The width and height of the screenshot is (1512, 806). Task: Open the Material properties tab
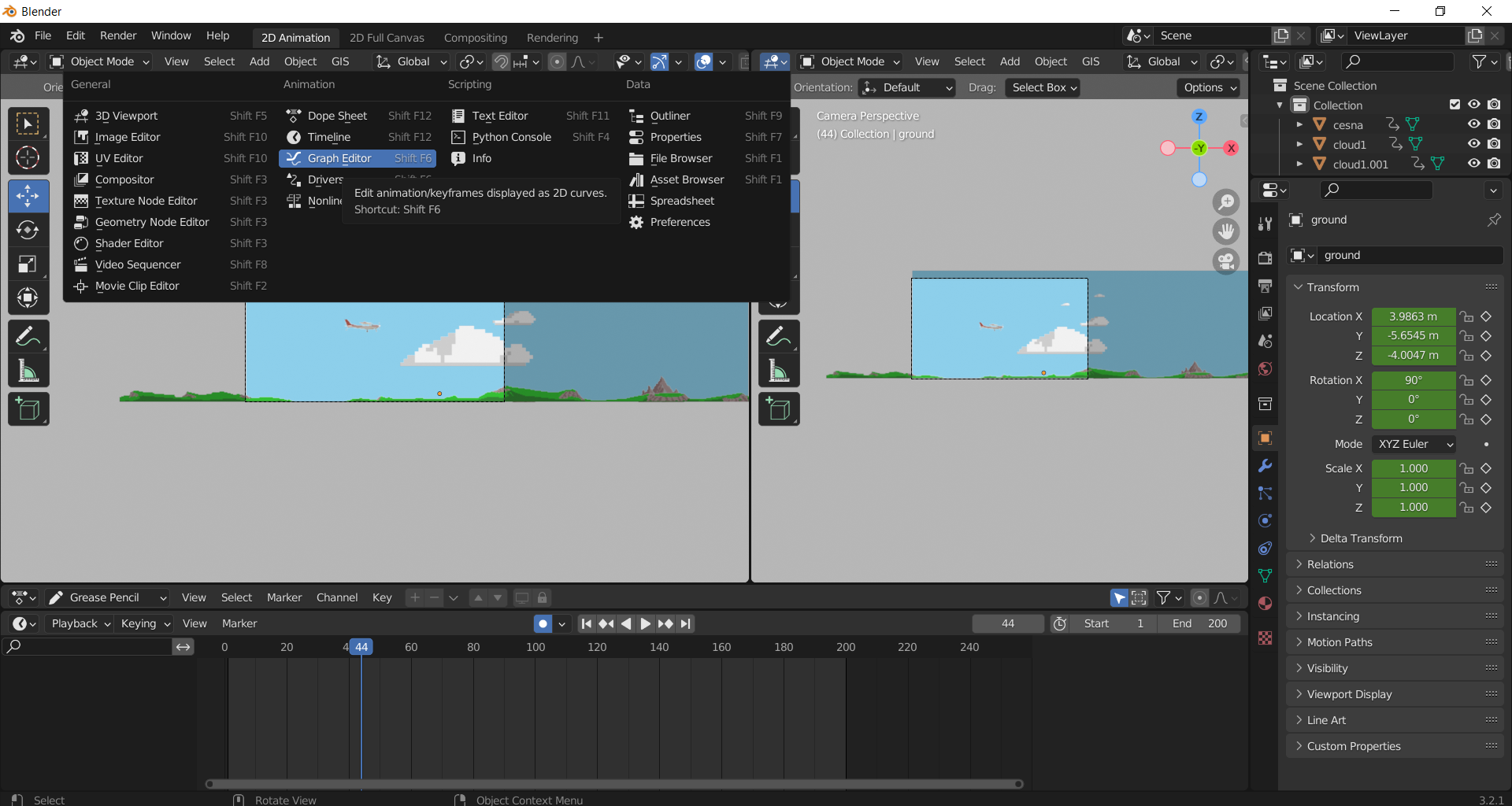(1266, 603)
